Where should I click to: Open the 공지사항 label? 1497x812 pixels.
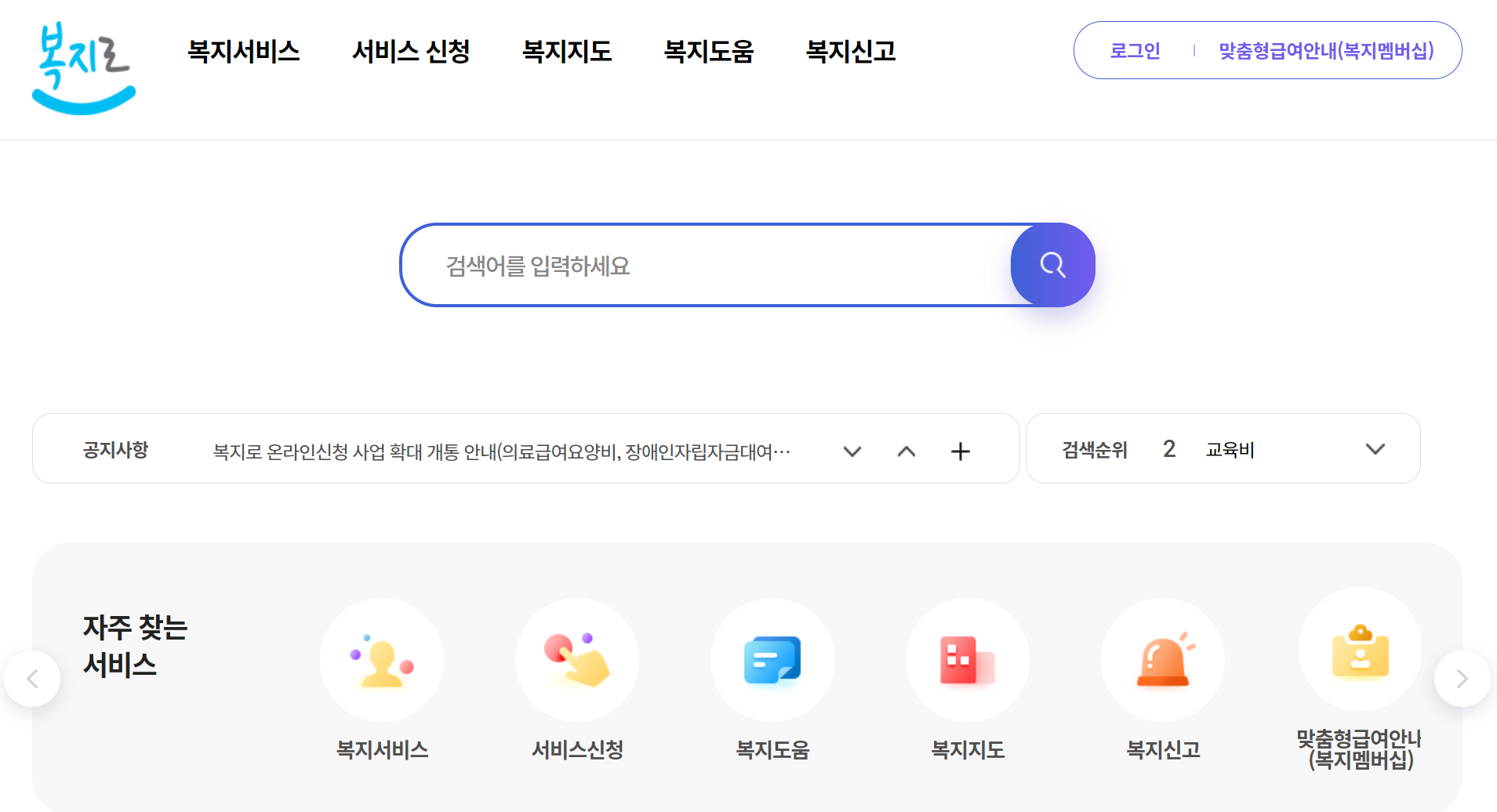pos(116,449)
